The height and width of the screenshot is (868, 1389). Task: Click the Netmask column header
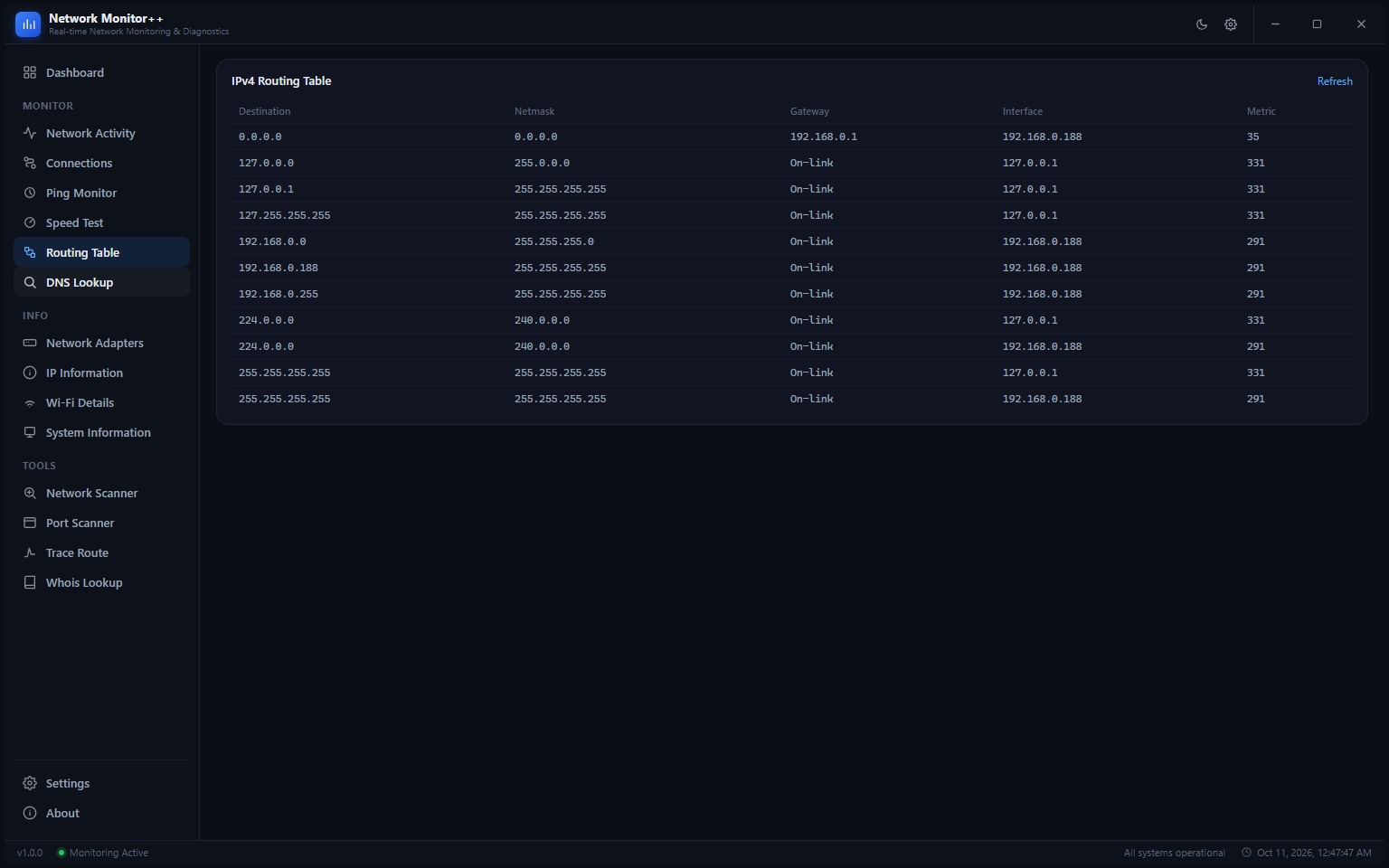pyautogui.click(x=534, y=111)
